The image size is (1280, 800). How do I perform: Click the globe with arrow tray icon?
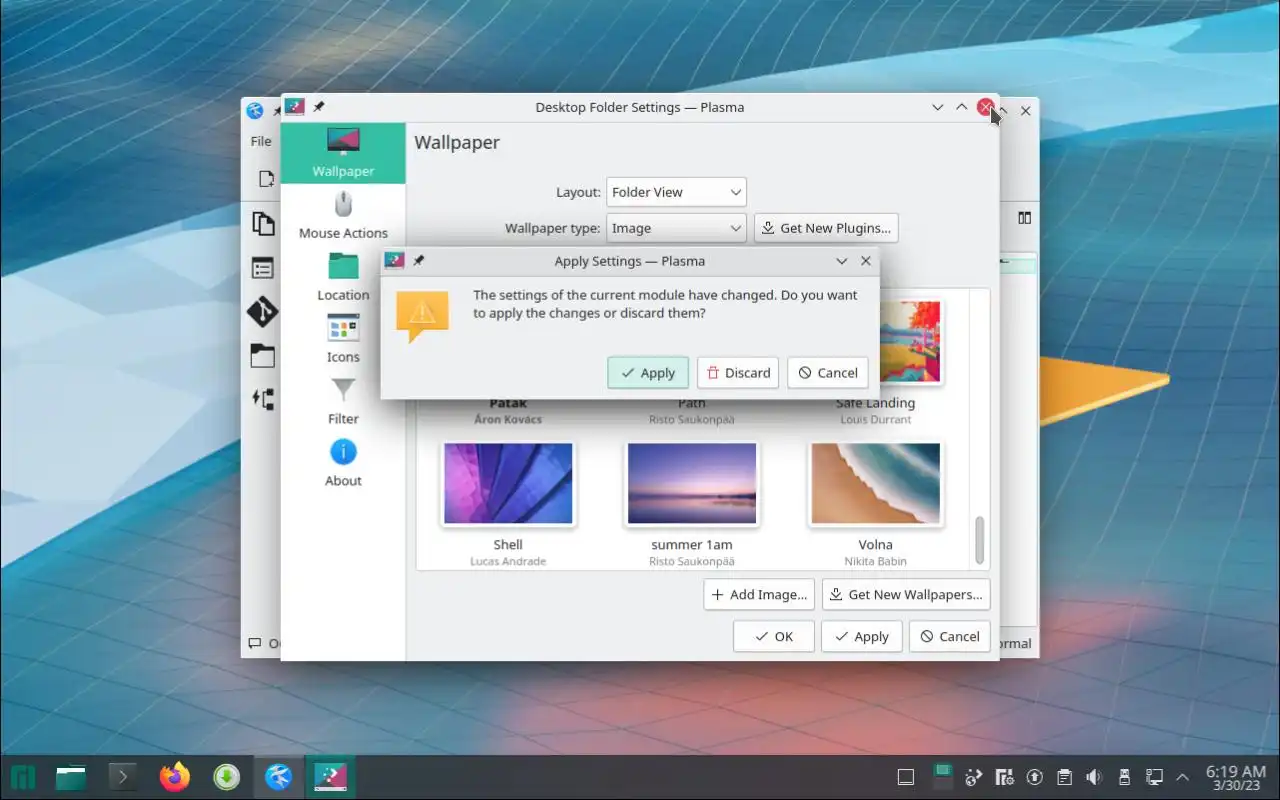974,777
